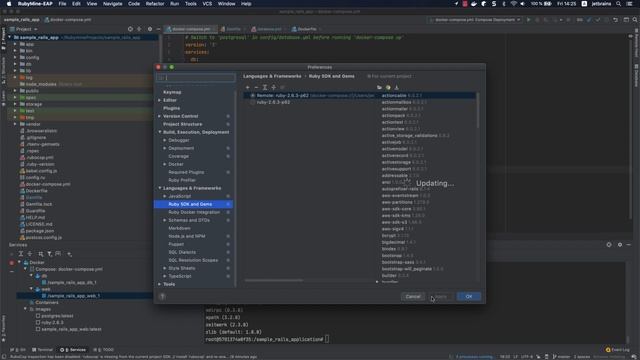The width and height of the screenshot is (640, 360).
Task: Open macOS Spotlight search in menu bar
Action: tap(618, 4)
